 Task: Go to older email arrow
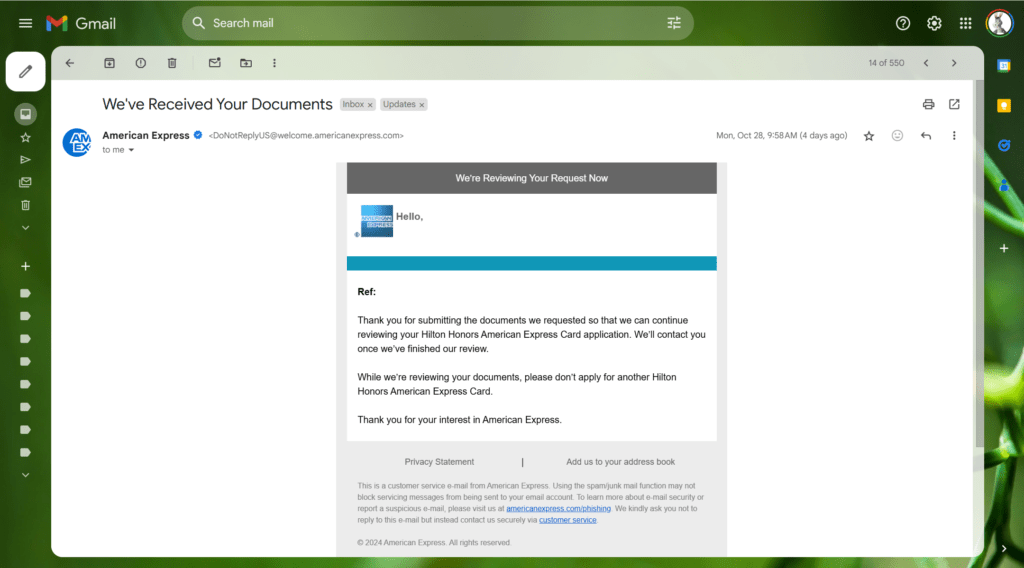(x=953, y=63)
